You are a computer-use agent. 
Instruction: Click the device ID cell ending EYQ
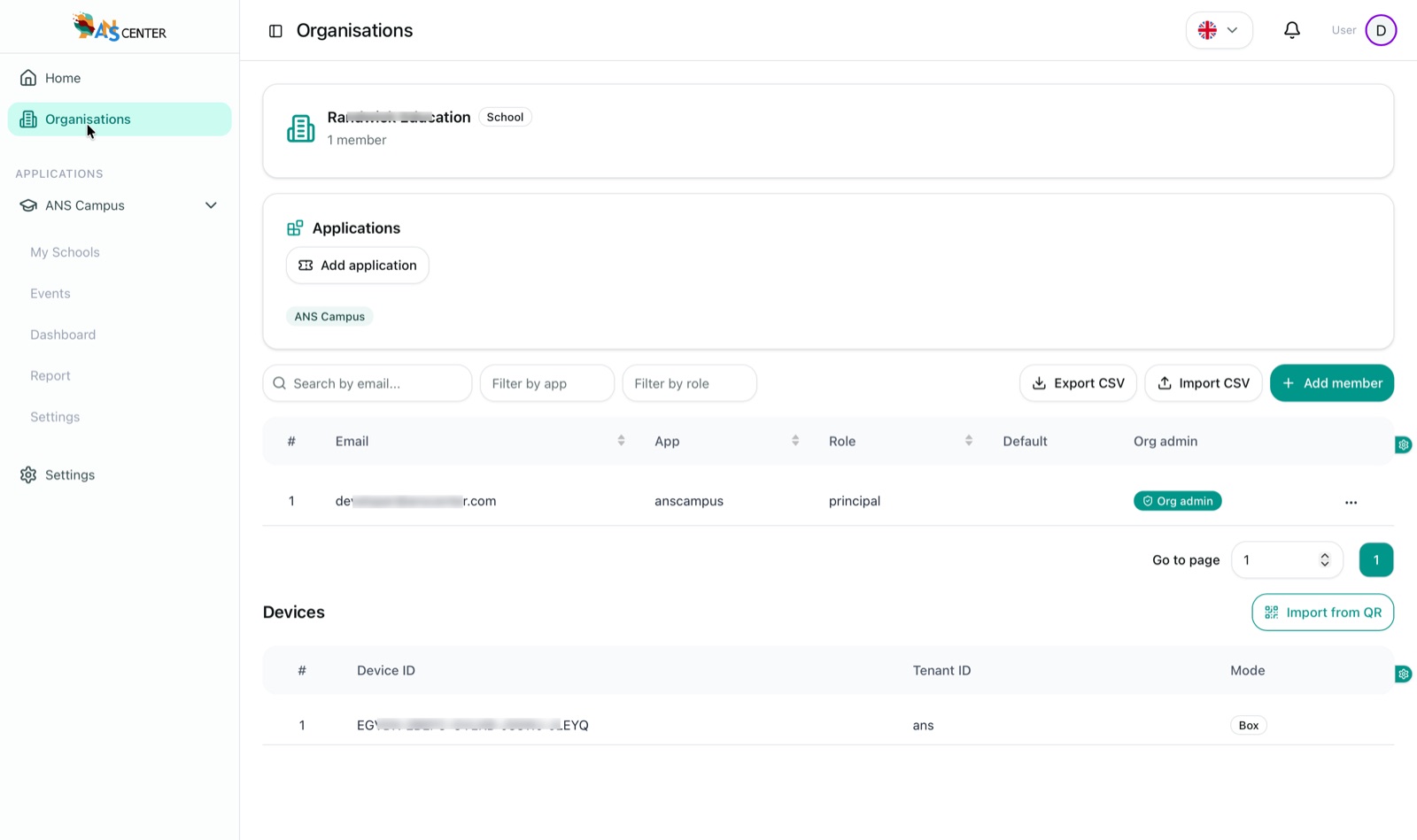point(473,726)
